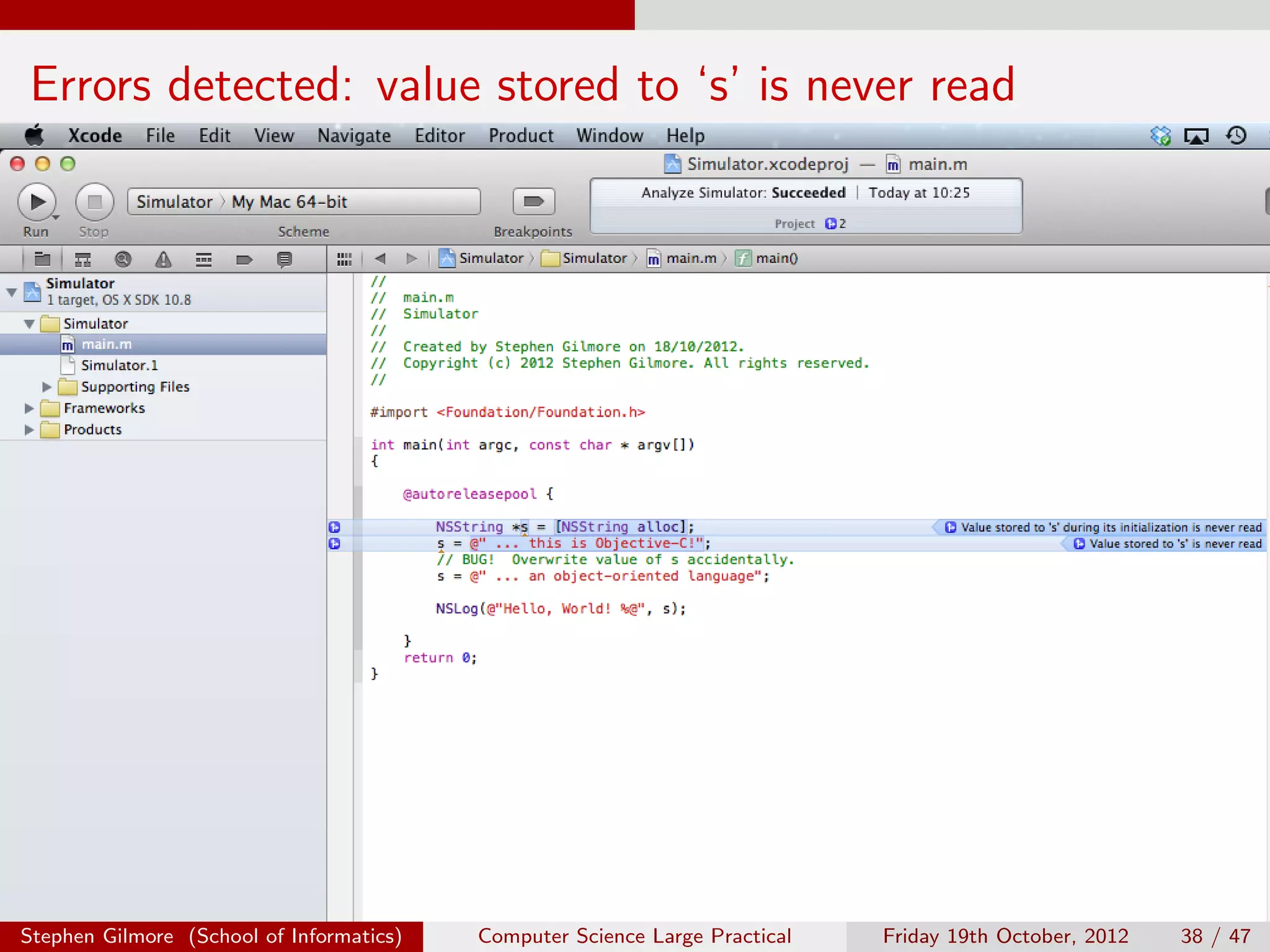The image size is (1270, 952).
Task: Expand the Frameworks folder
Action: (x=29, y=408)
